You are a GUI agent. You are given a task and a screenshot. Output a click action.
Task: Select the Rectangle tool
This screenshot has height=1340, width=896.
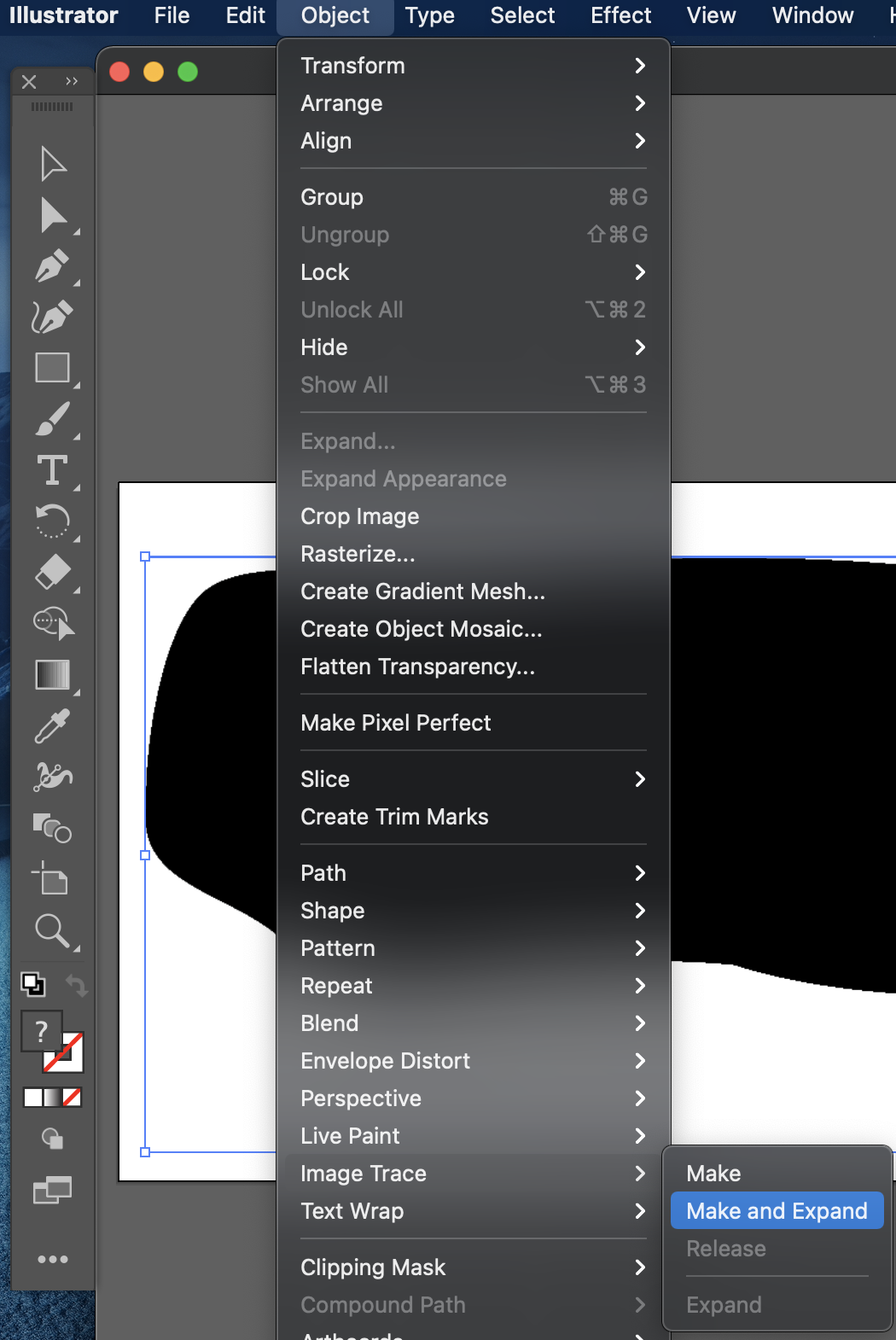click(x=52, y=368)
